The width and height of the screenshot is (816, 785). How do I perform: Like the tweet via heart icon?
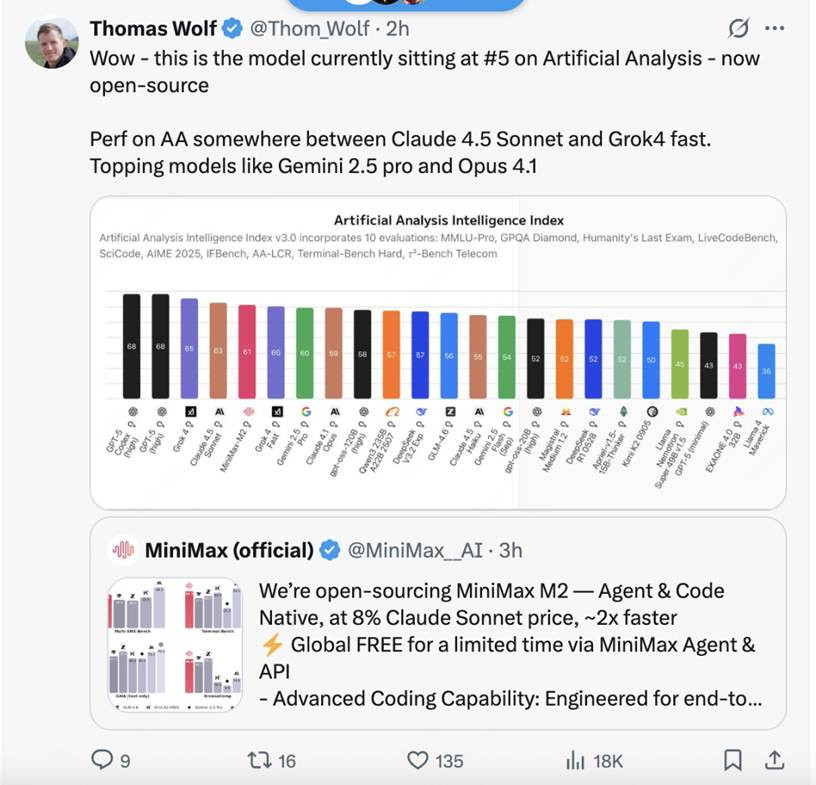[417, 761]
